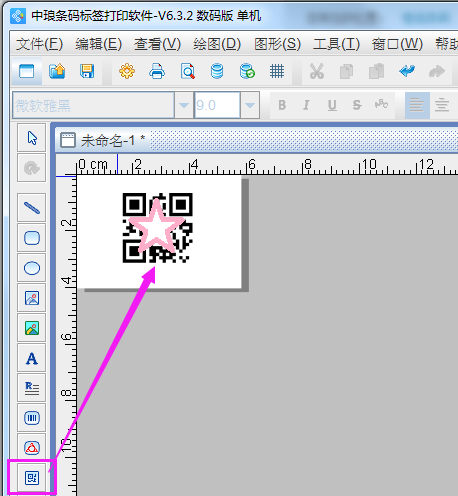Click the font size field 9.0

pos(217,105)
